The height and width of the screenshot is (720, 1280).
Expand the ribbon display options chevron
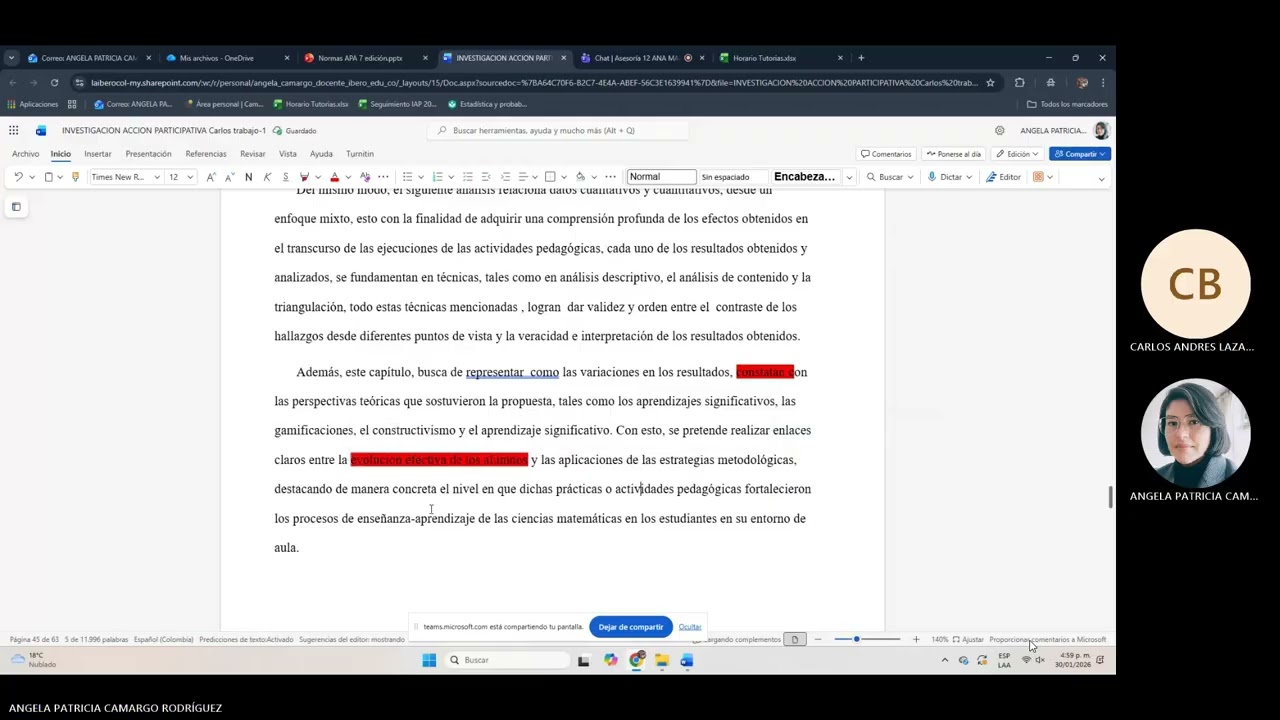[1101, 178]
